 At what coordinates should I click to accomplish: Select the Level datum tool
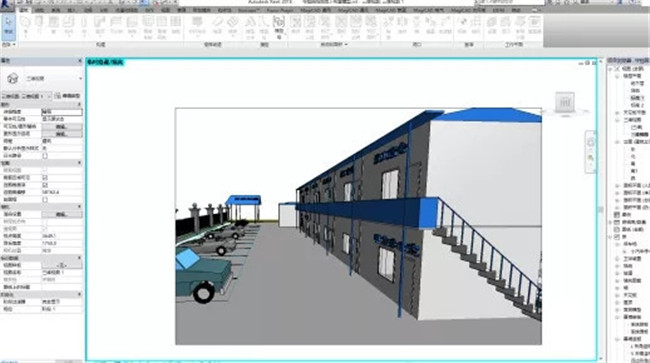point(462,26)
